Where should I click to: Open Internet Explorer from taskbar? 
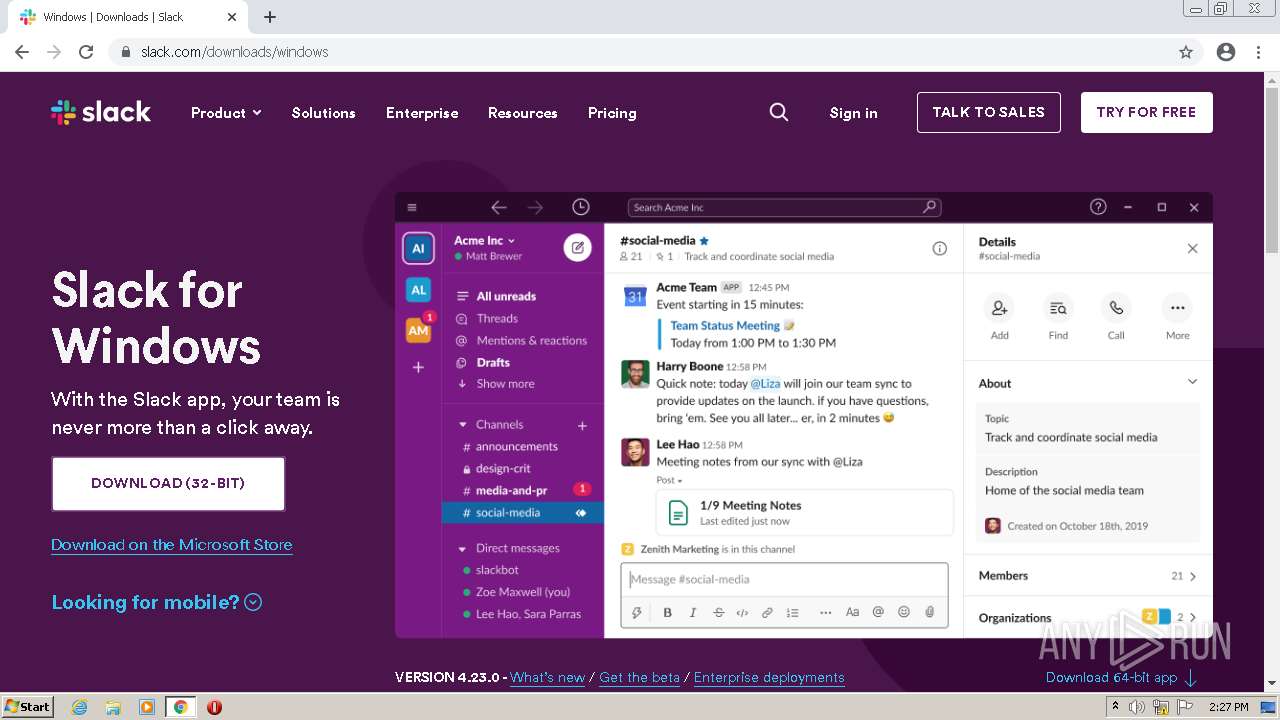tap(80, 707)
